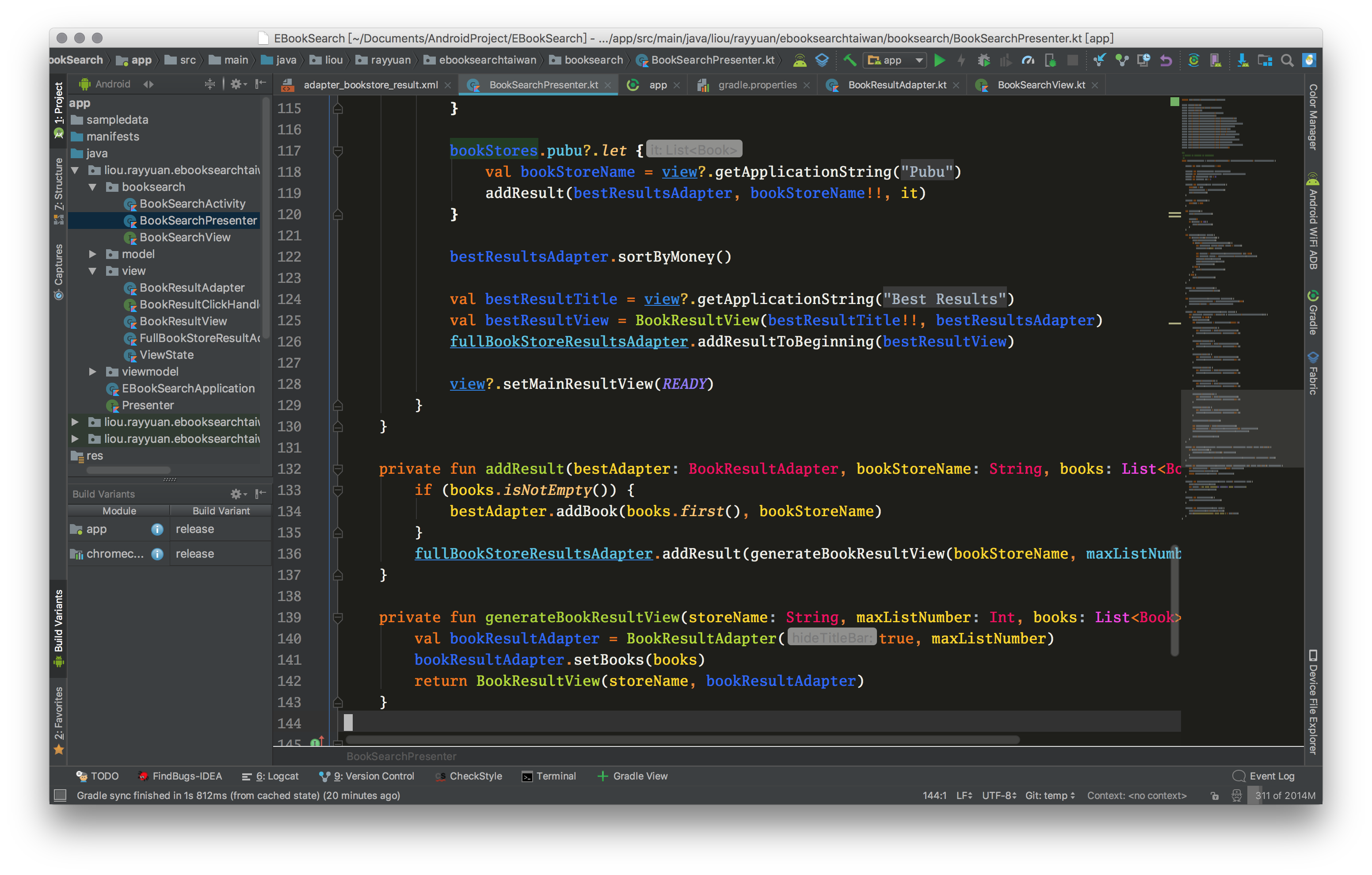Open the app run configuration dropdown

tap(895, 61)
